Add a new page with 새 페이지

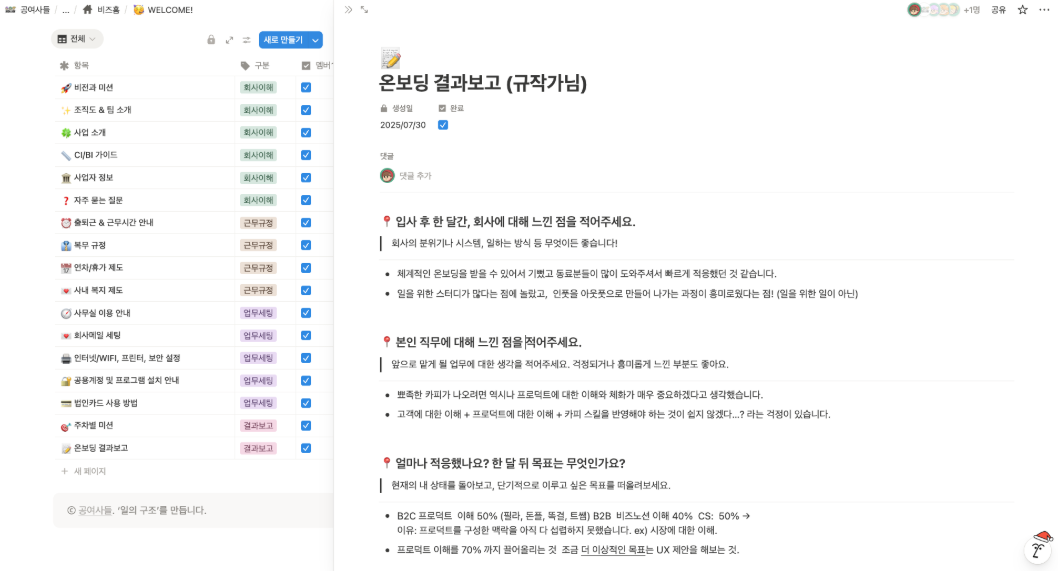83,471
